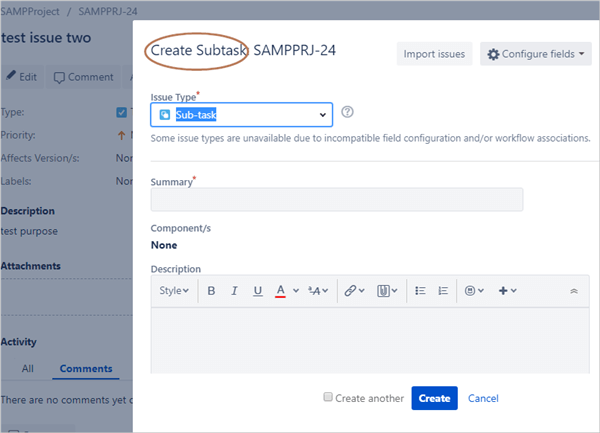
Task: Click the Component/s None value
Action: (x=164, y=245)
